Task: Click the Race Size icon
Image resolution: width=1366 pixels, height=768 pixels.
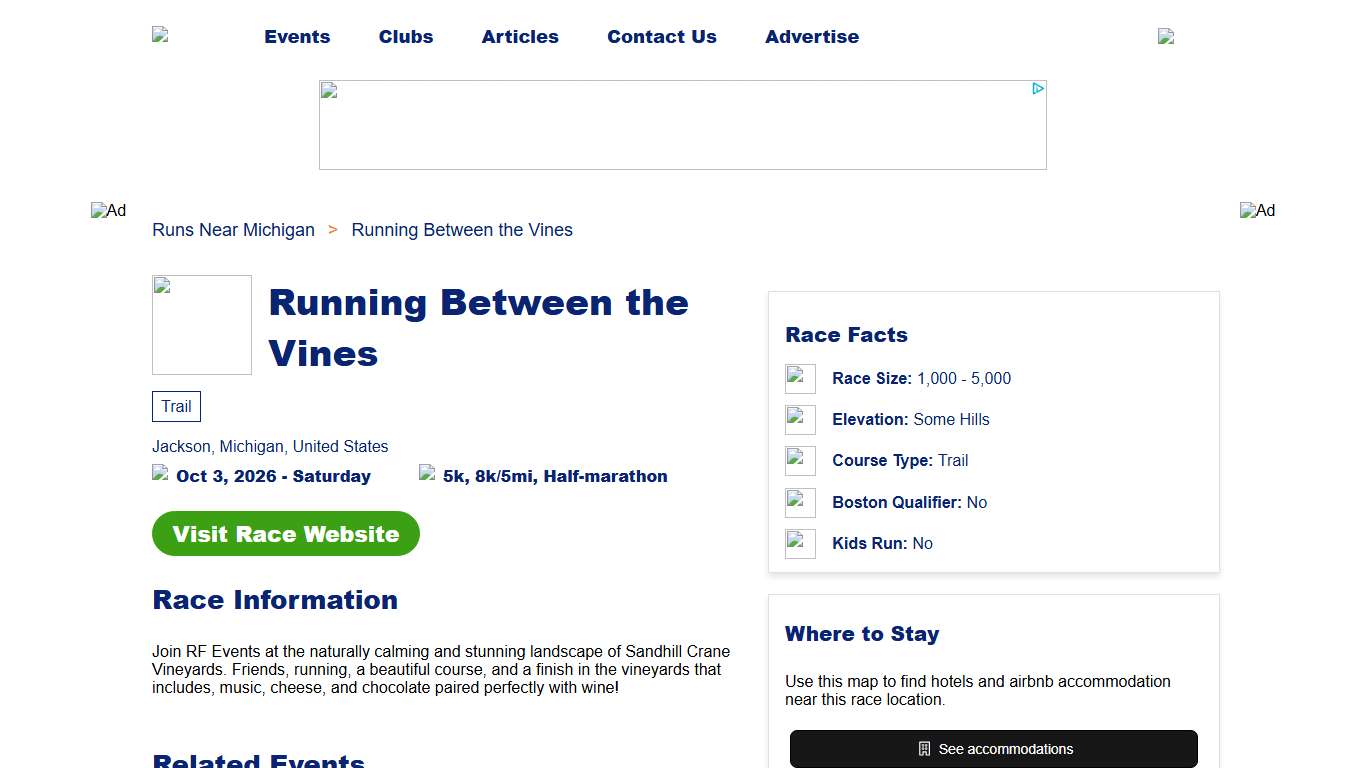Action: pos(800,378)
